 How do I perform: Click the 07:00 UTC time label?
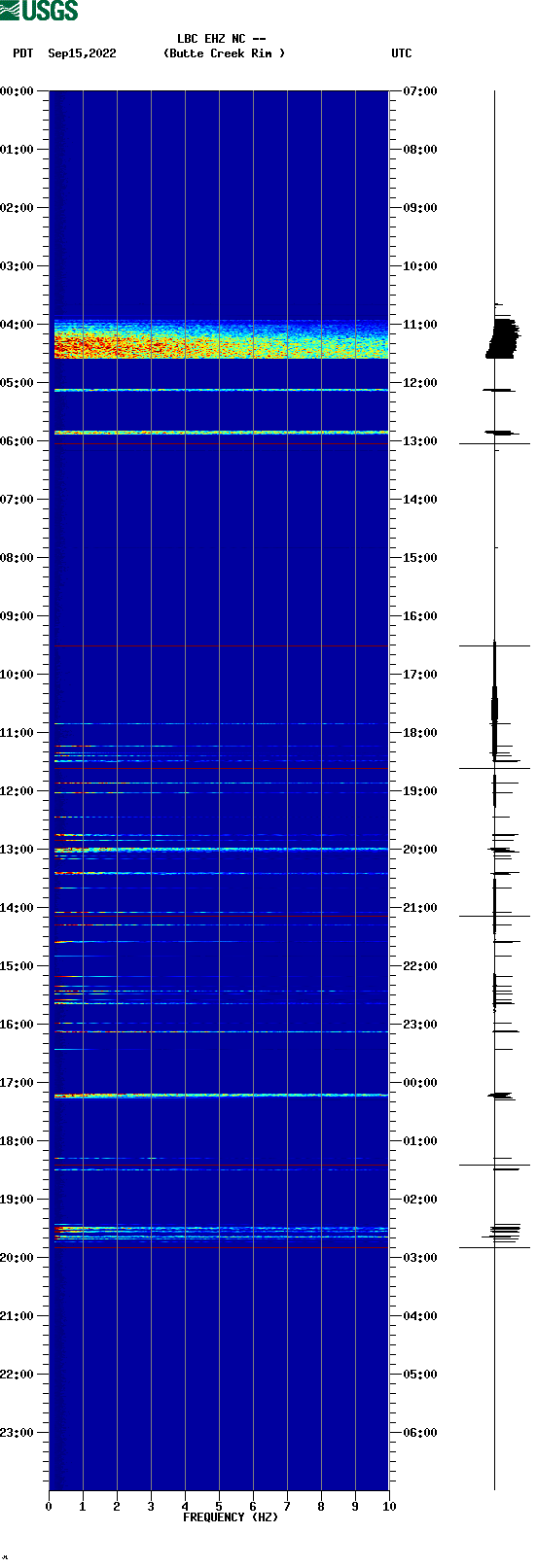(x=420, y=91)
